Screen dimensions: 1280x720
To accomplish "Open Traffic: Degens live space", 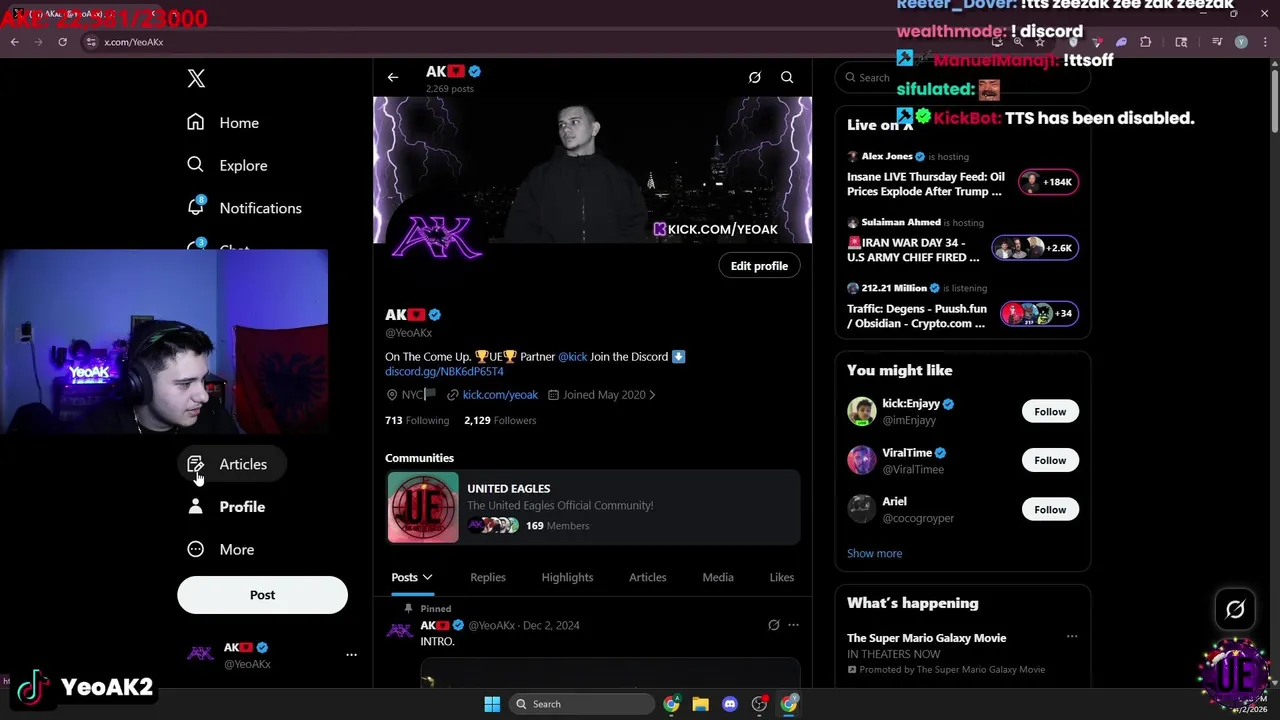I will pos(917,316).
